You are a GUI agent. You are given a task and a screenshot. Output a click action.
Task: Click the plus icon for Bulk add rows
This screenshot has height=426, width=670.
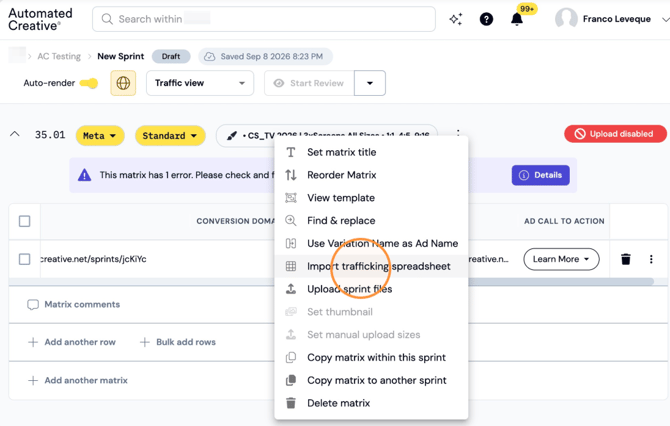coord(144,342)
